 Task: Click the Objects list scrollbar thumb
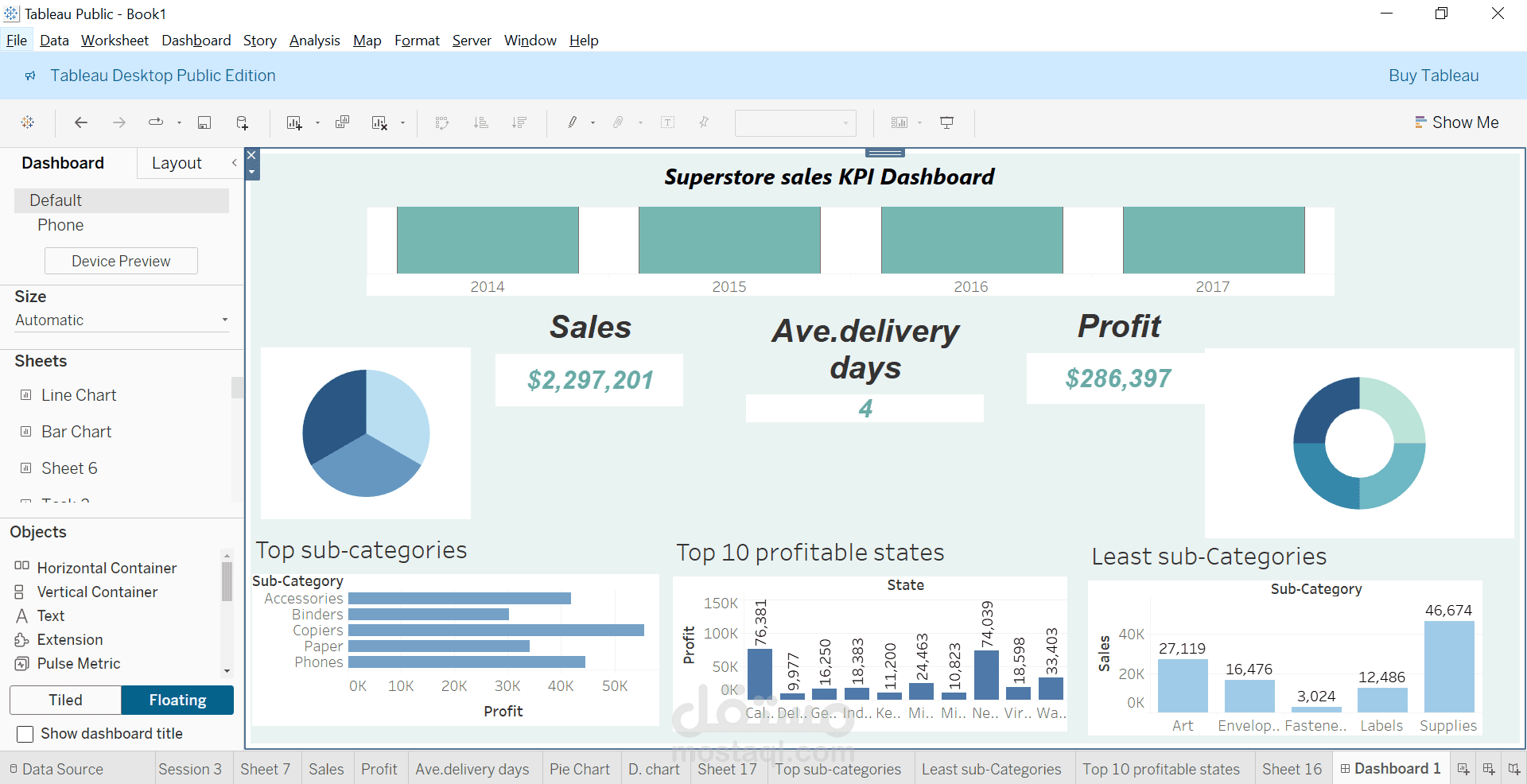click(227, 581)
